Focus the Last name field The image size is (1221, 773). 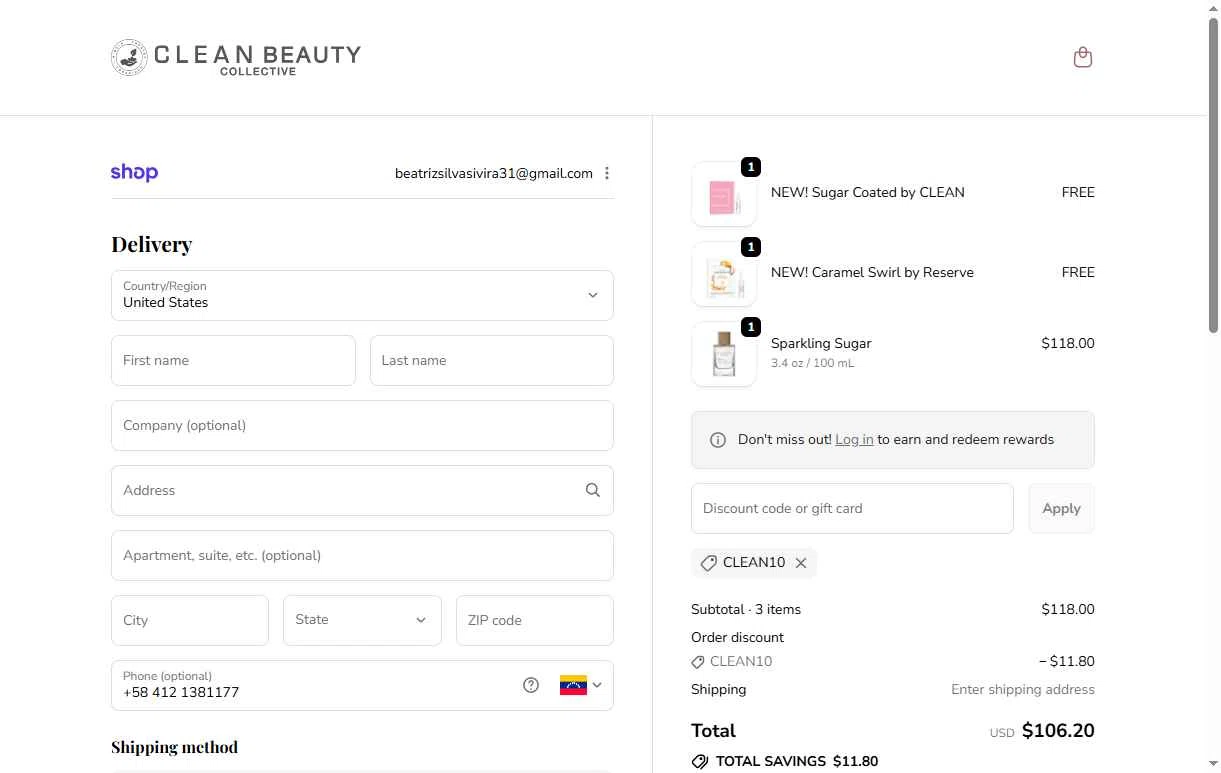click(492, 360)
